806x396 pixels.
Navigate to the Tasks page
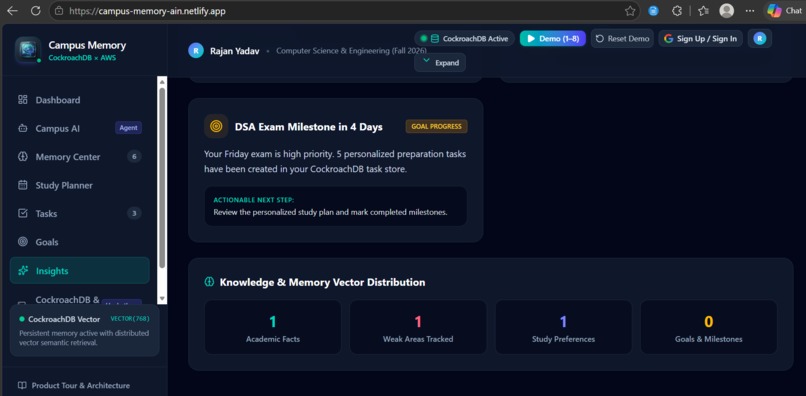pos(80,213)
